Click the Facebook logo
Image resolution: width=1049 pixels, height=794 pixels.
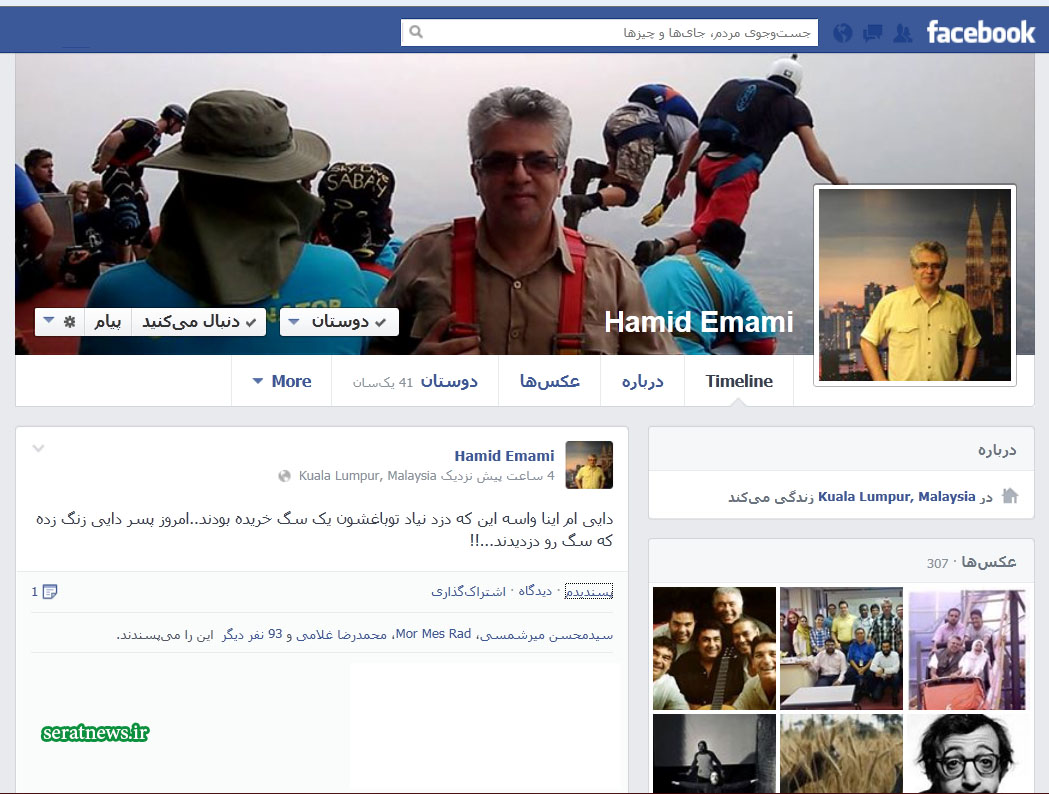[x=980, y=32]
